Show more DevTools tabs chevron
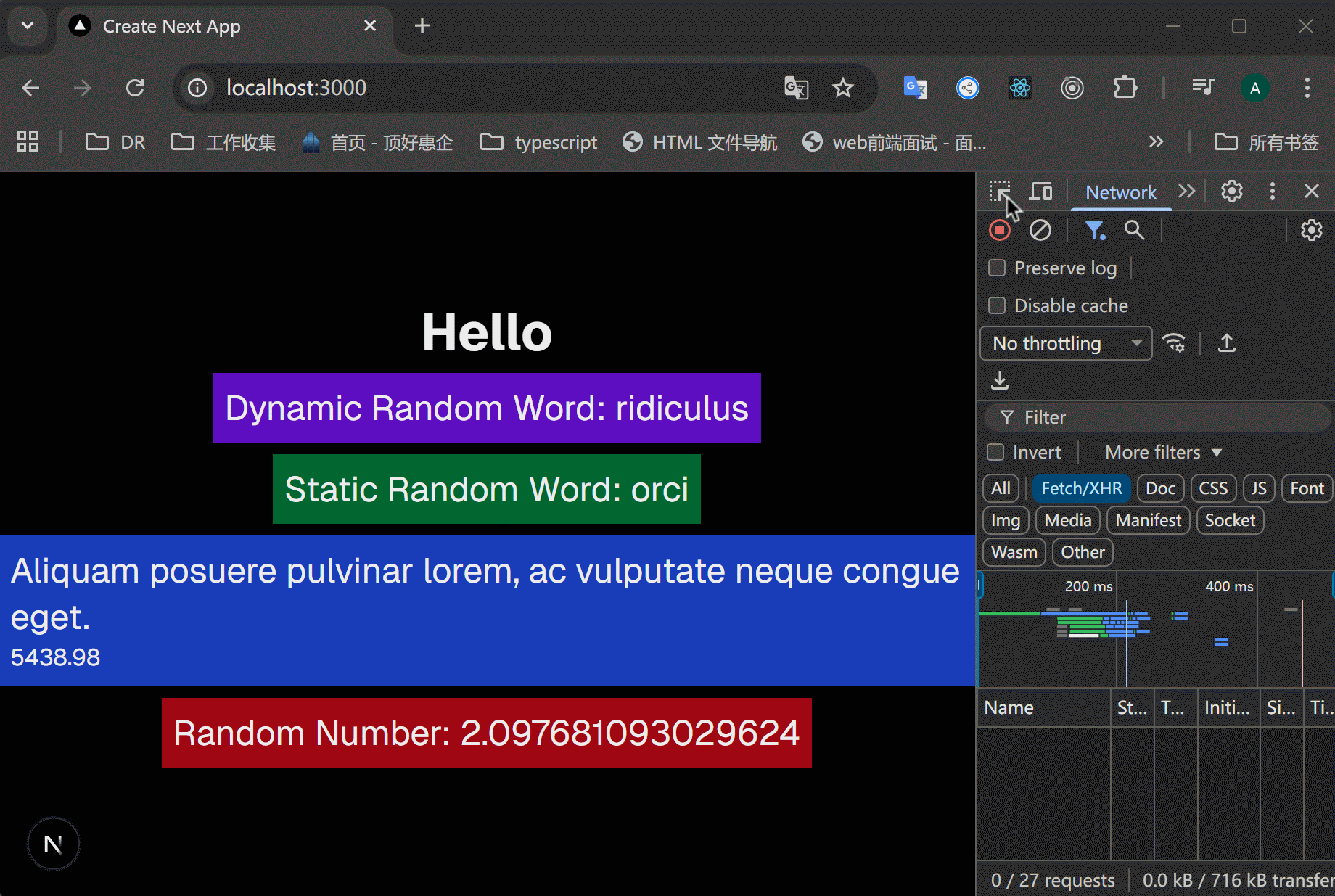Screen dimensions: 1335x896 (x=1186, y=192)
